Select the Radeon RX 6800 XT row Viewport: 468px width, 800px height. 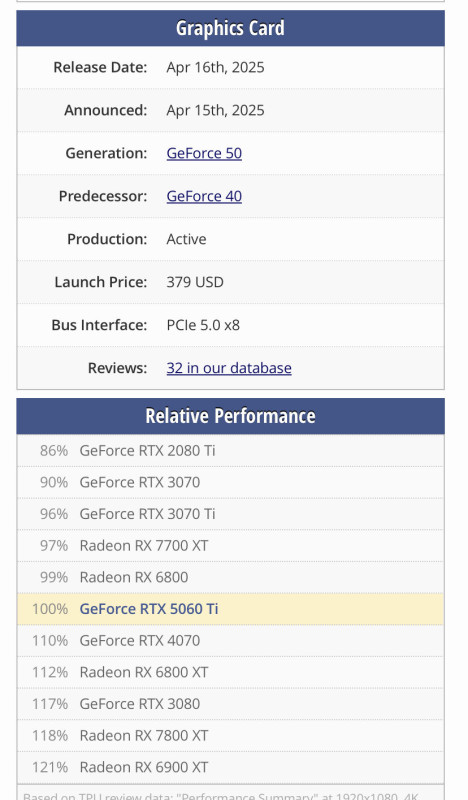[x=231, y=672]
